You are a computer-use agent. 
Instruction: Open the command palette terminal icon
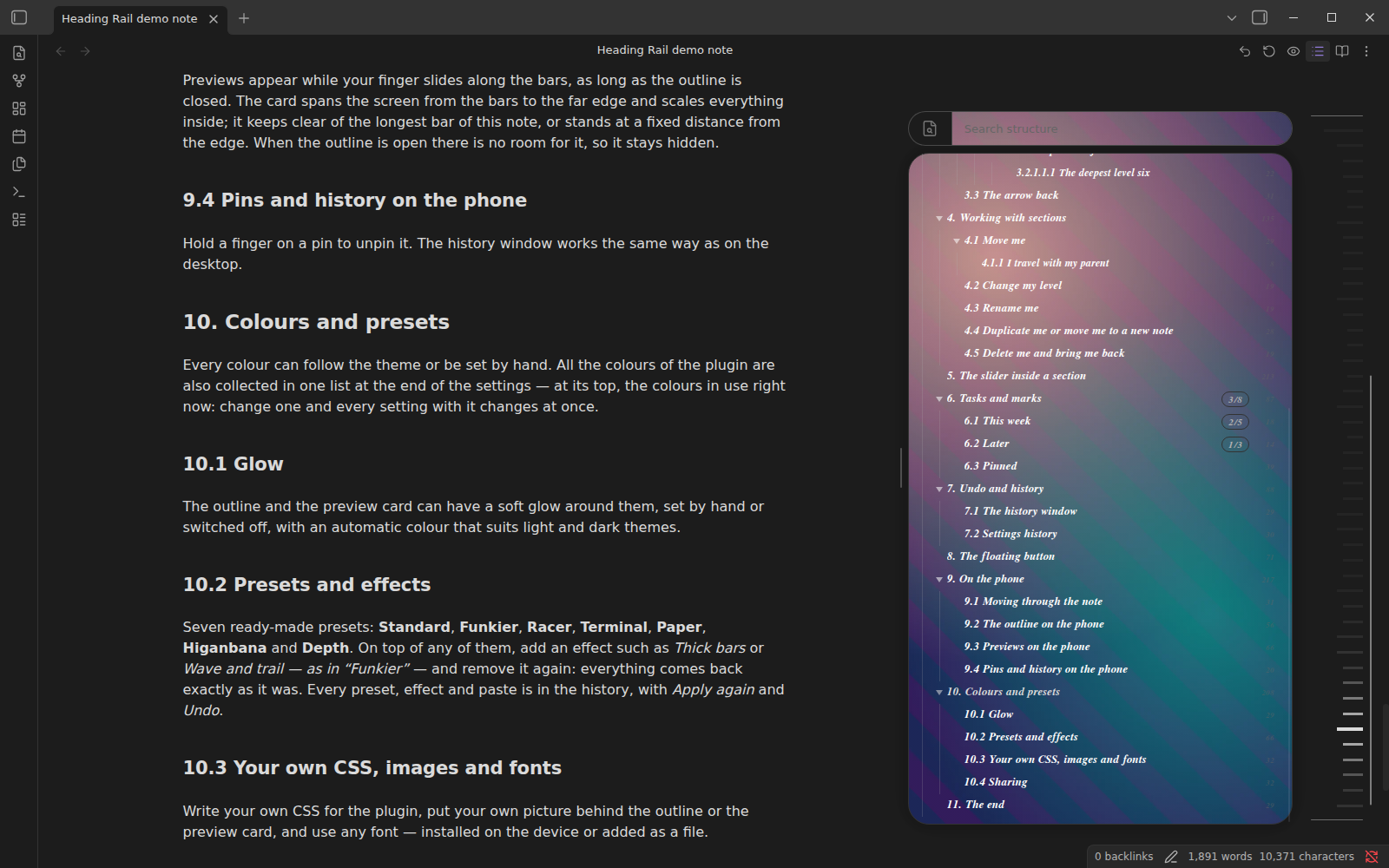(19, 192)
